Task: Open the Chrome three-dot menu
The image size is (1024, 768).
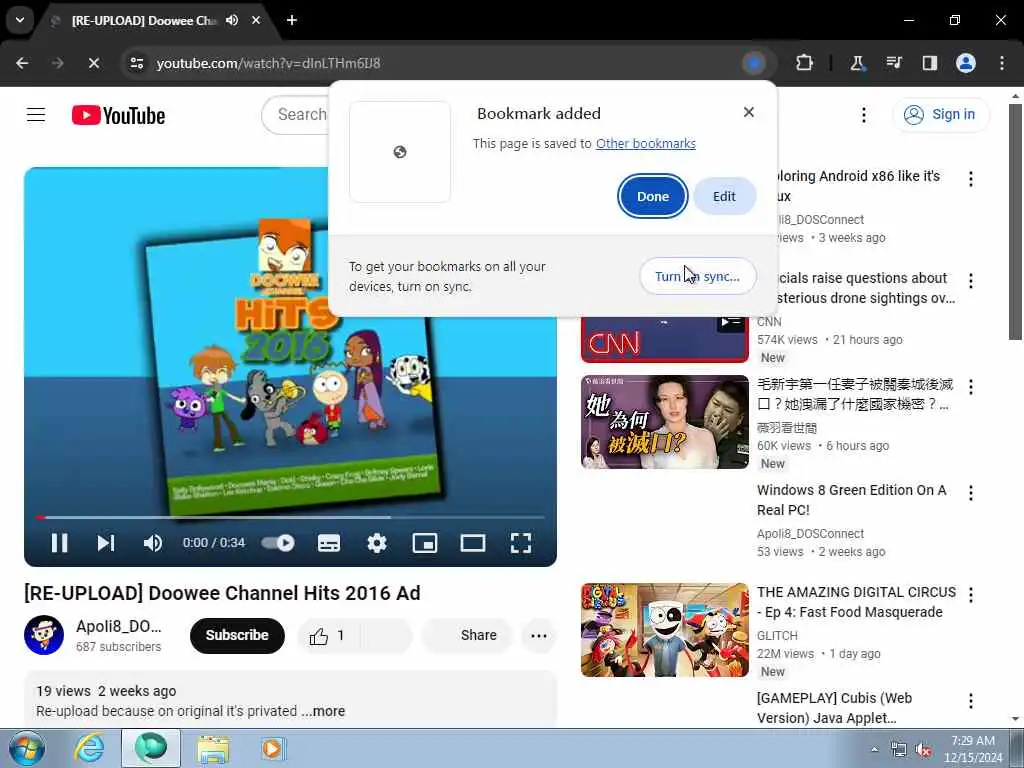Action: pos(1002,63)
